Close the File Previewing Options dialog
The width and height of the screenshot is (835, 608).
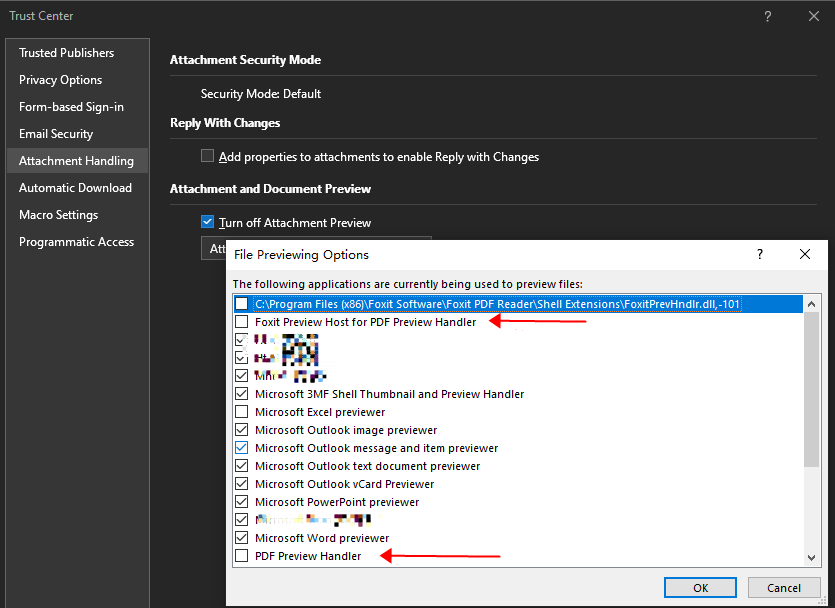pos(805,254)
